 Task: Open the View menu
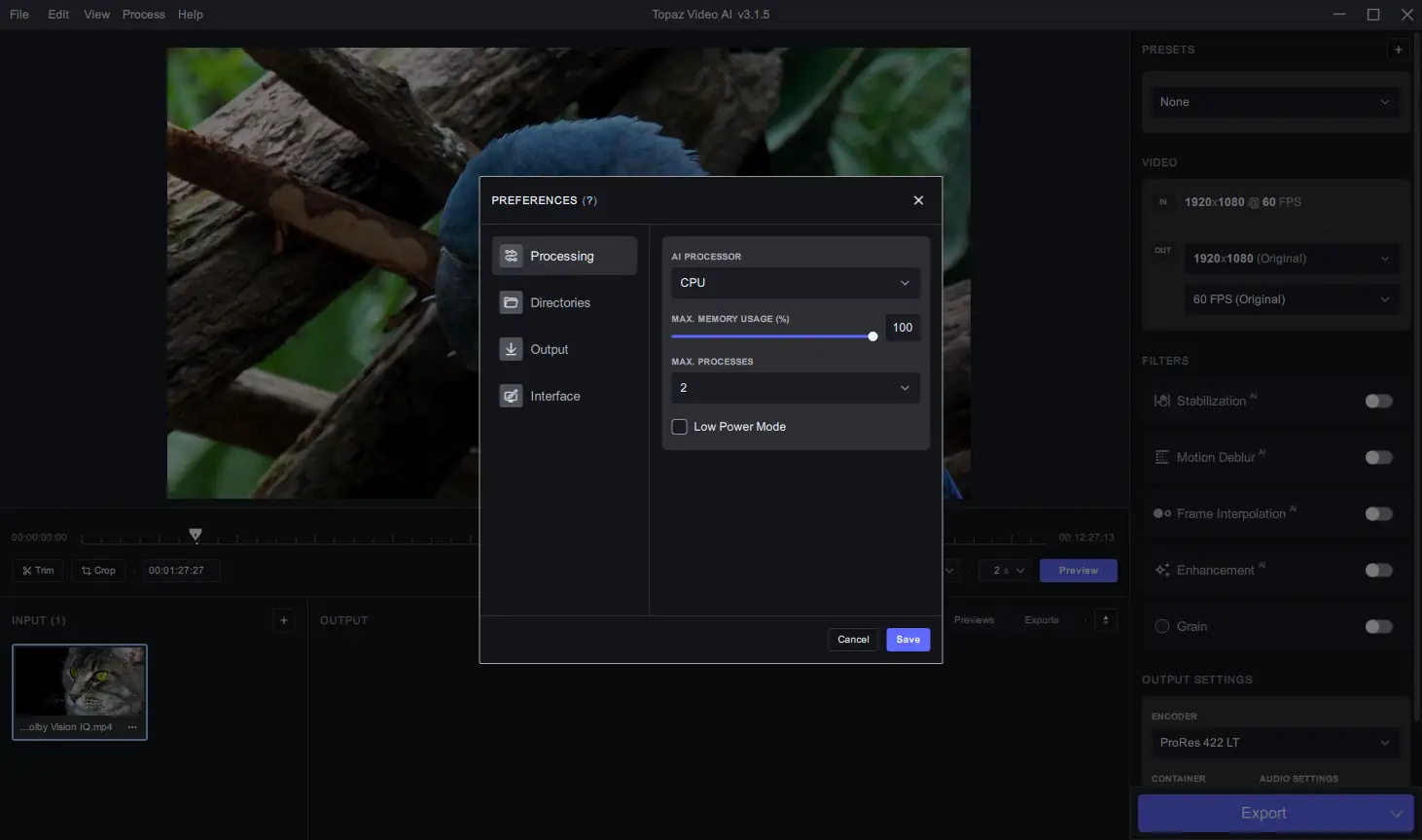click(97, 15)
